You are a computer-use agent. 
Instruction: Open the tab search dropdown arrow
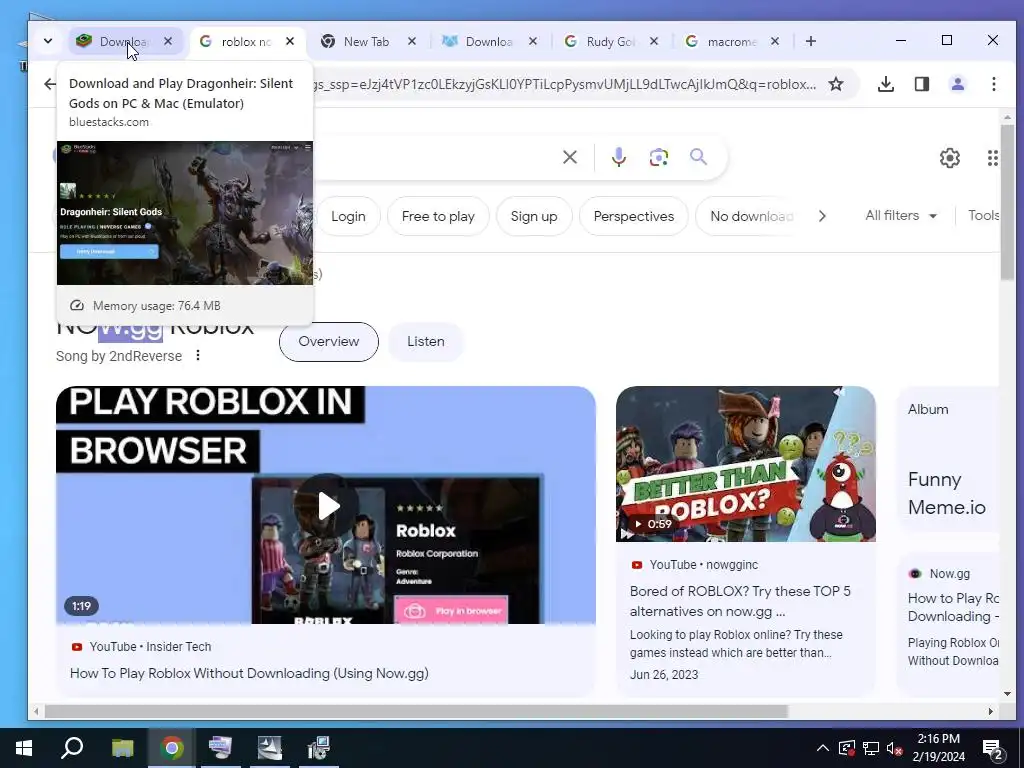coord(48,41)
